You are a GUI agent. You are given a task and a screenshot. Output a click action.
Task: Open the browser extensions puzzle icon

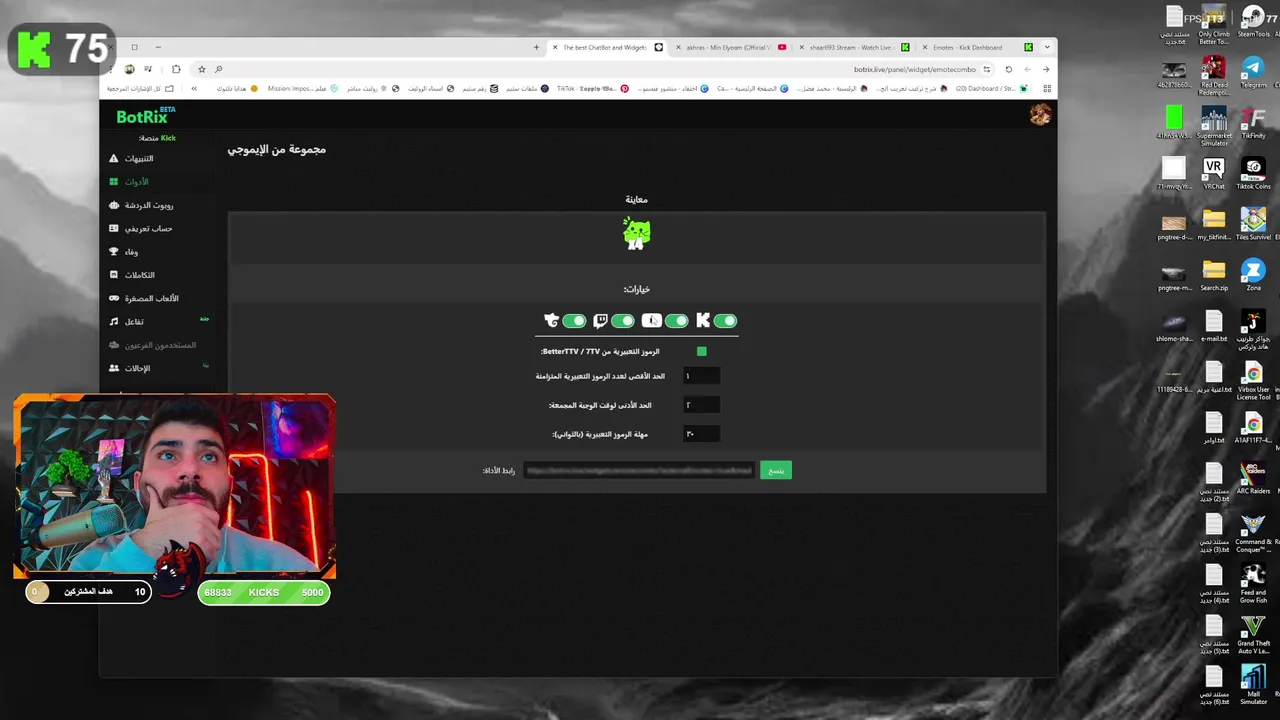[176, 69]
